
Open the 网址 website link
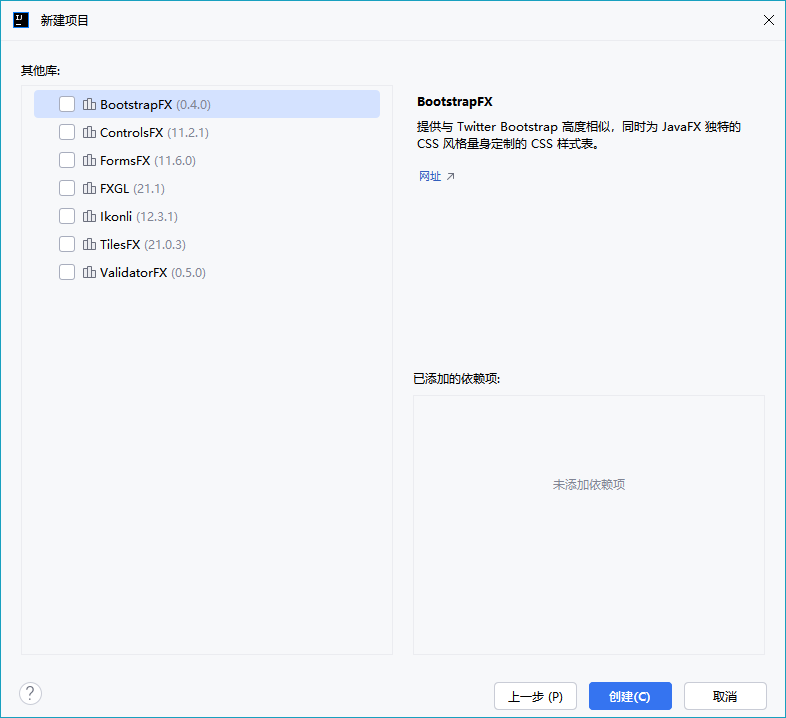430,176
